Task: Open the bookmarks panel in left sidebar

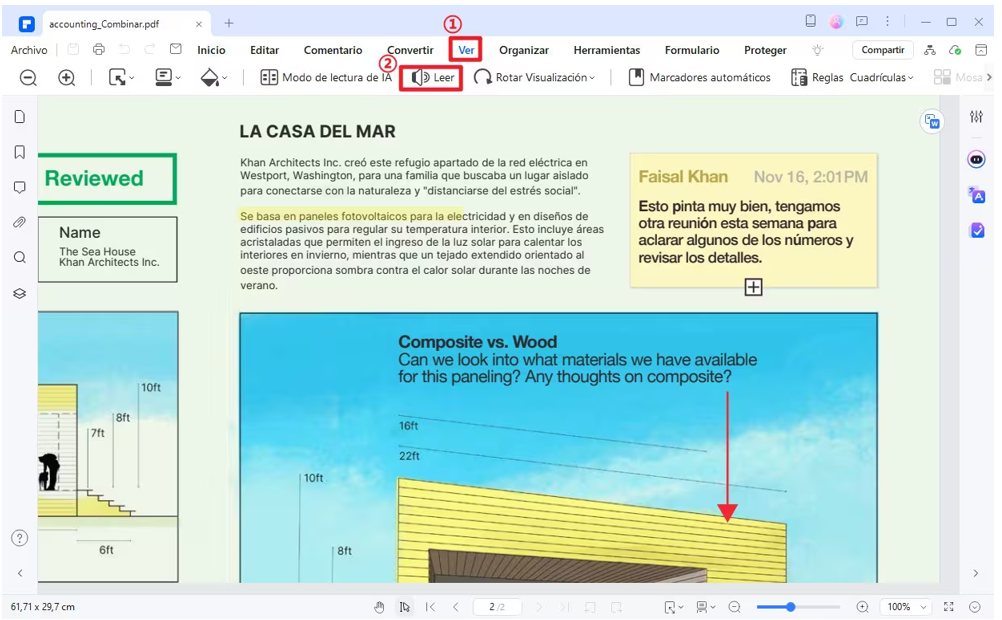Action: pyautogui.click(x=19, y=152)
